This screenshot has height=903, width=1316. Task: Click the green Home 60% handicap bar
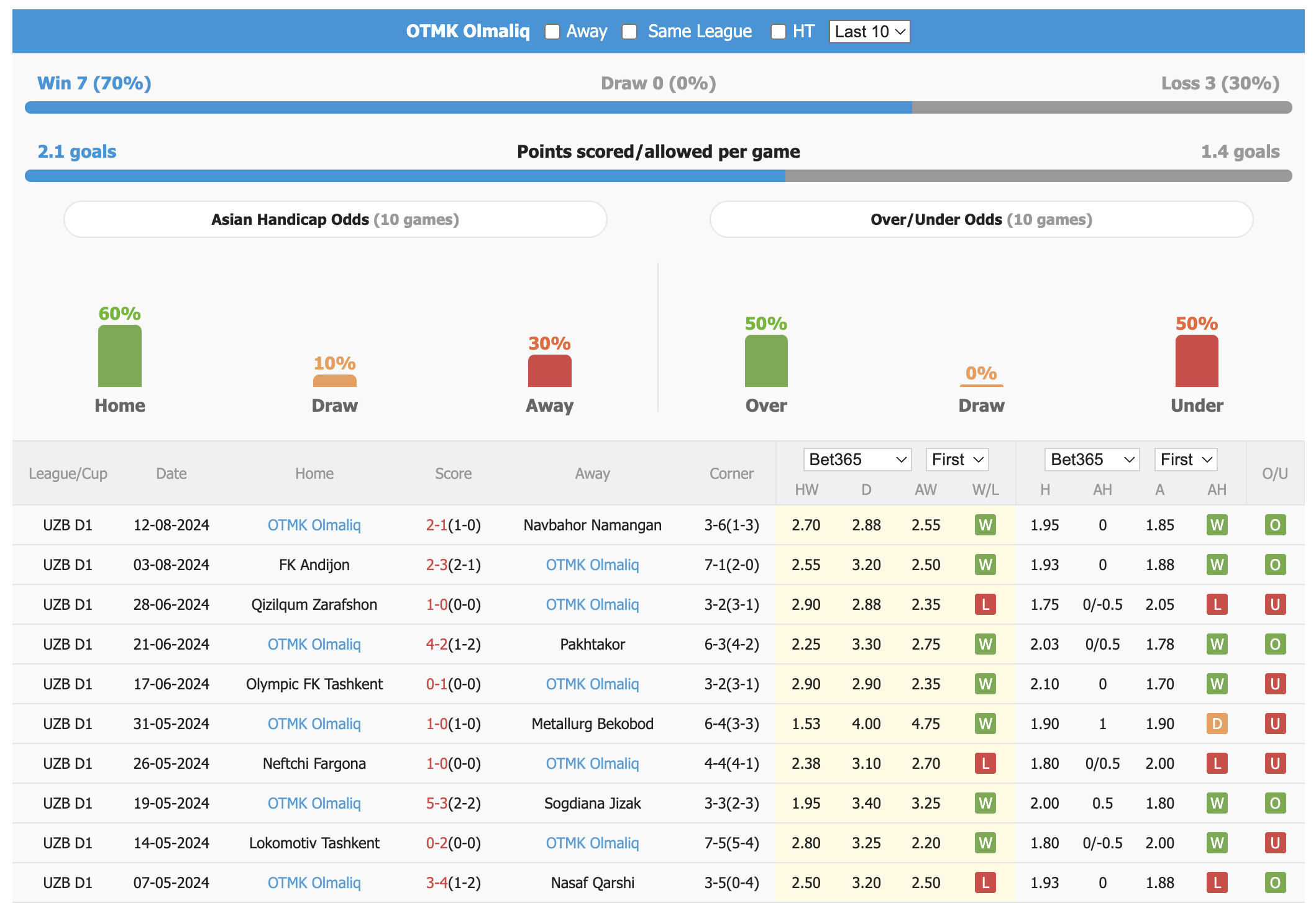click(120, 356)
